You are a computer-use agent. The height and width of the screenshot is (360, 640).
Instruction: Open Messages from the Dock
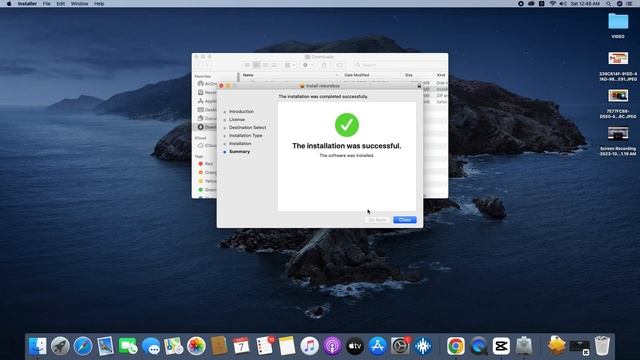[151, 346]
